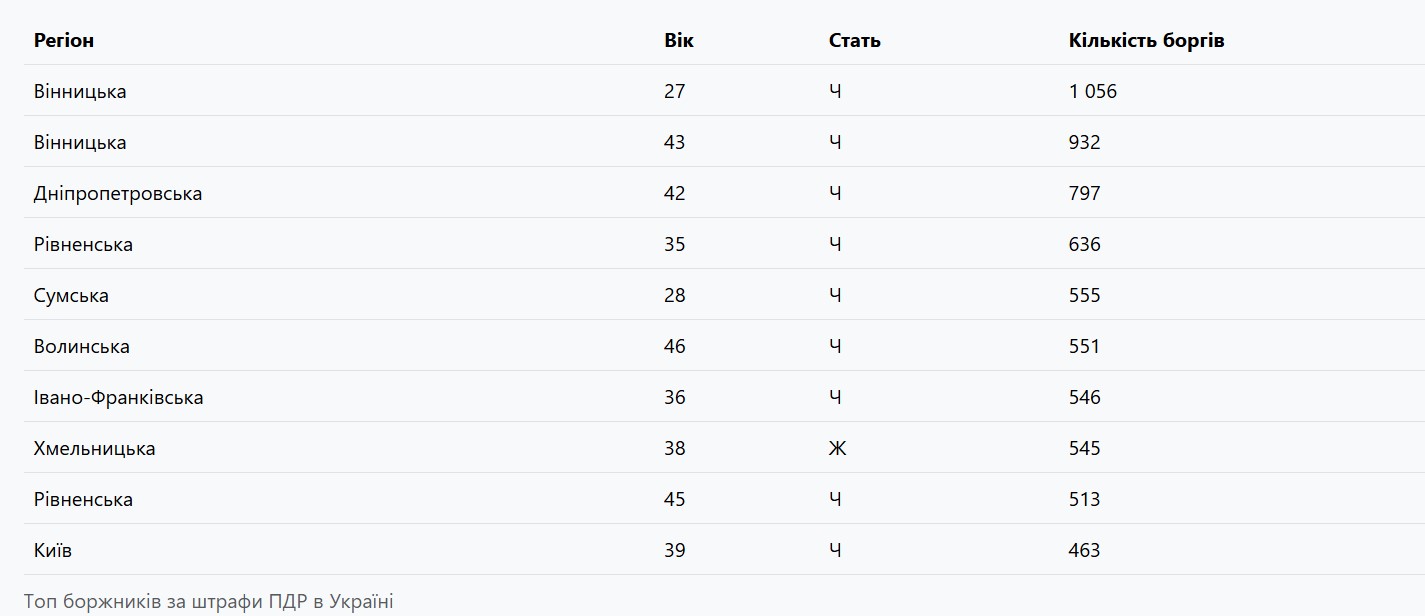Click the Кількість боргів column header
The width and height of the screenshot is (1425, 616).
(x=1146, y=41)
